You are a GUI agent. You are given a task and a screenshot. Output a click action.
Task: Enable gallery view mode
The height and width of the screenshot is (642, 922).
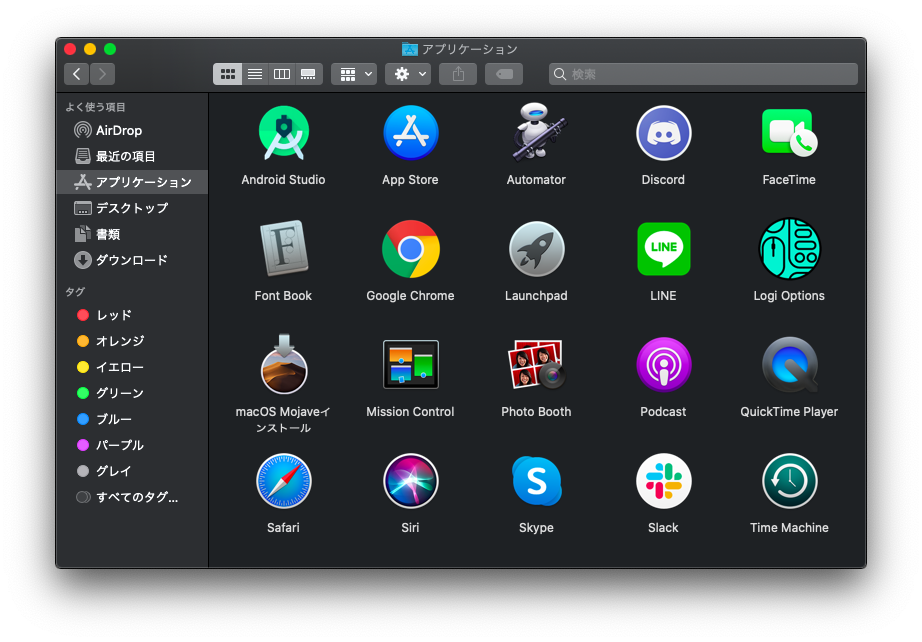point(307,73)
